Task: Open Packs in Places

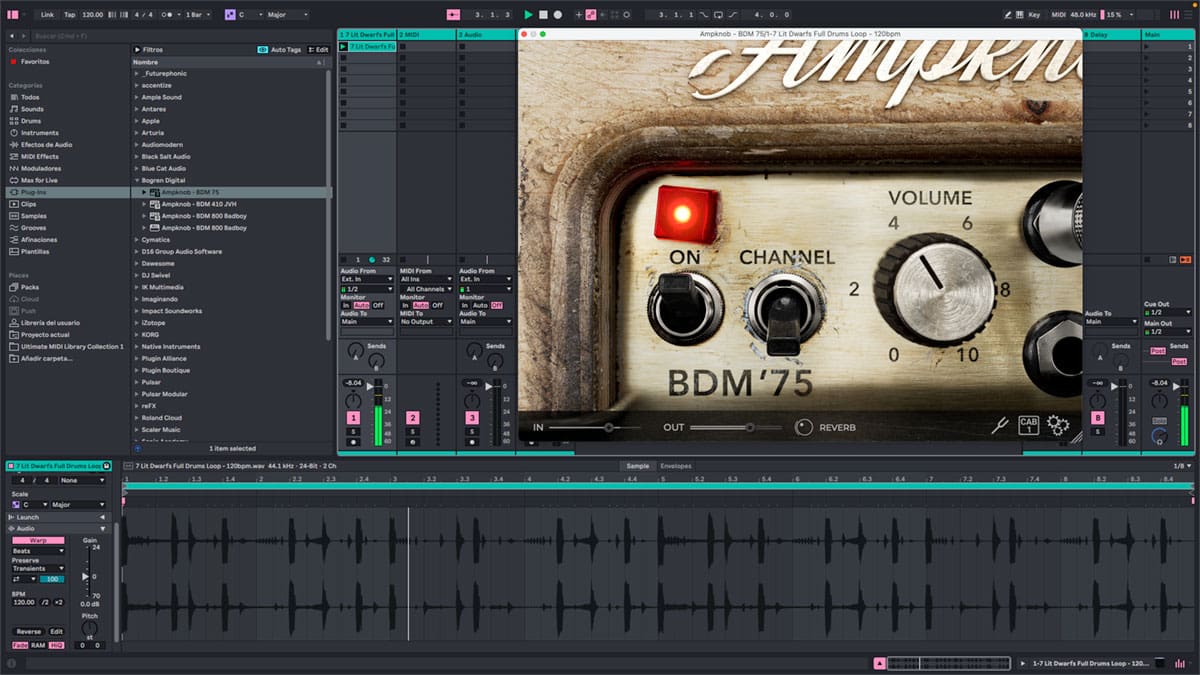Action: pos(29,287)
